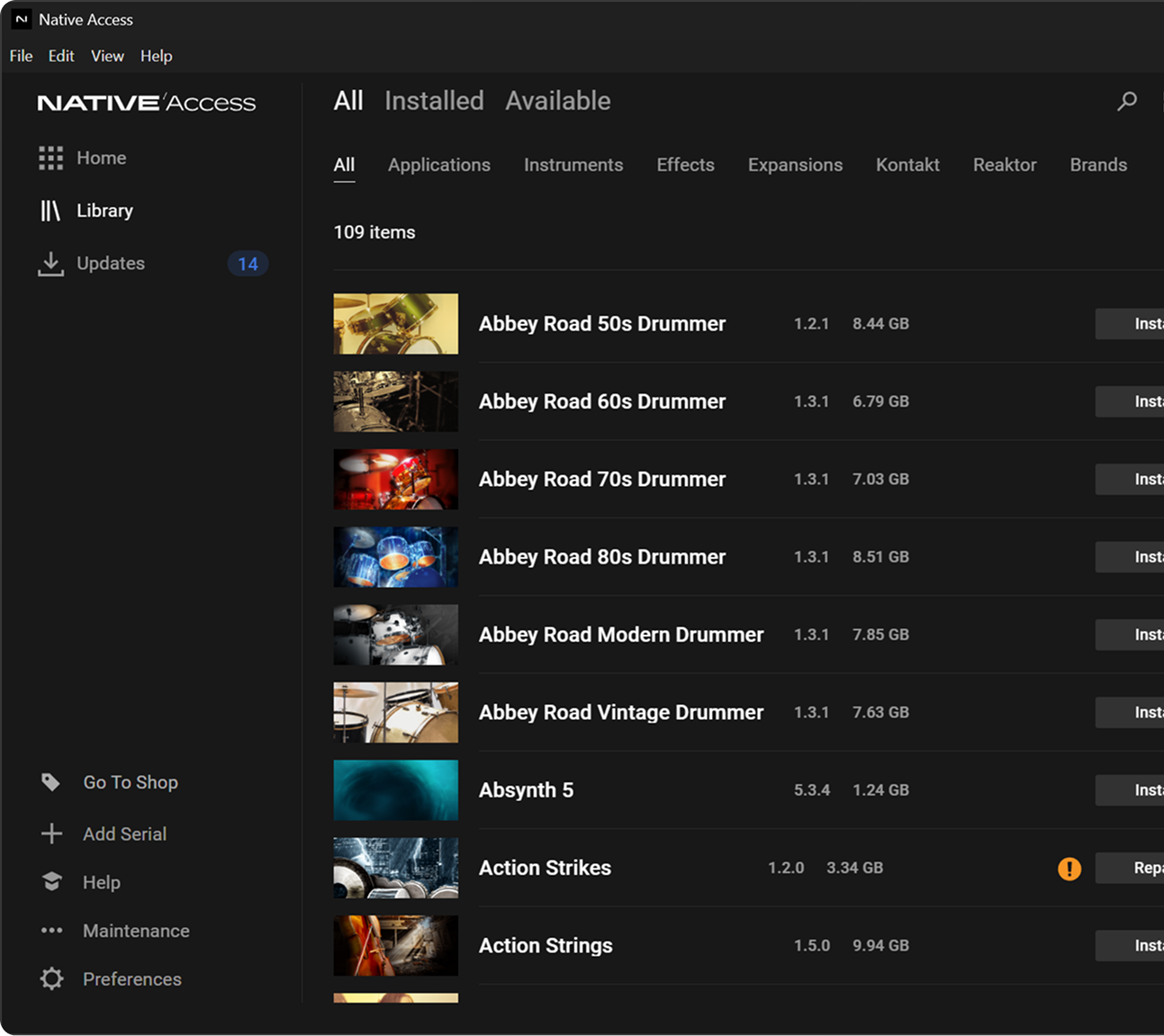The height and width of the screenshot is (1036, 1164).
Task: Click Repair button for Action Strikes
Action: [x=1130, y=868]
